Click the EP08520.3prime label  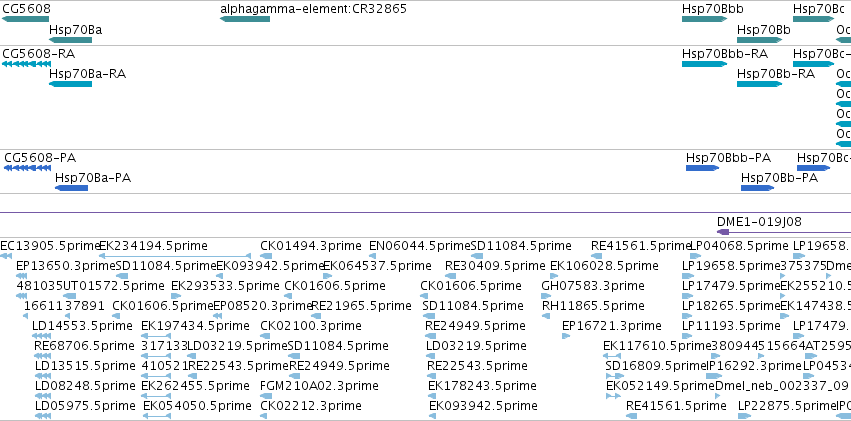click(263, 306)
